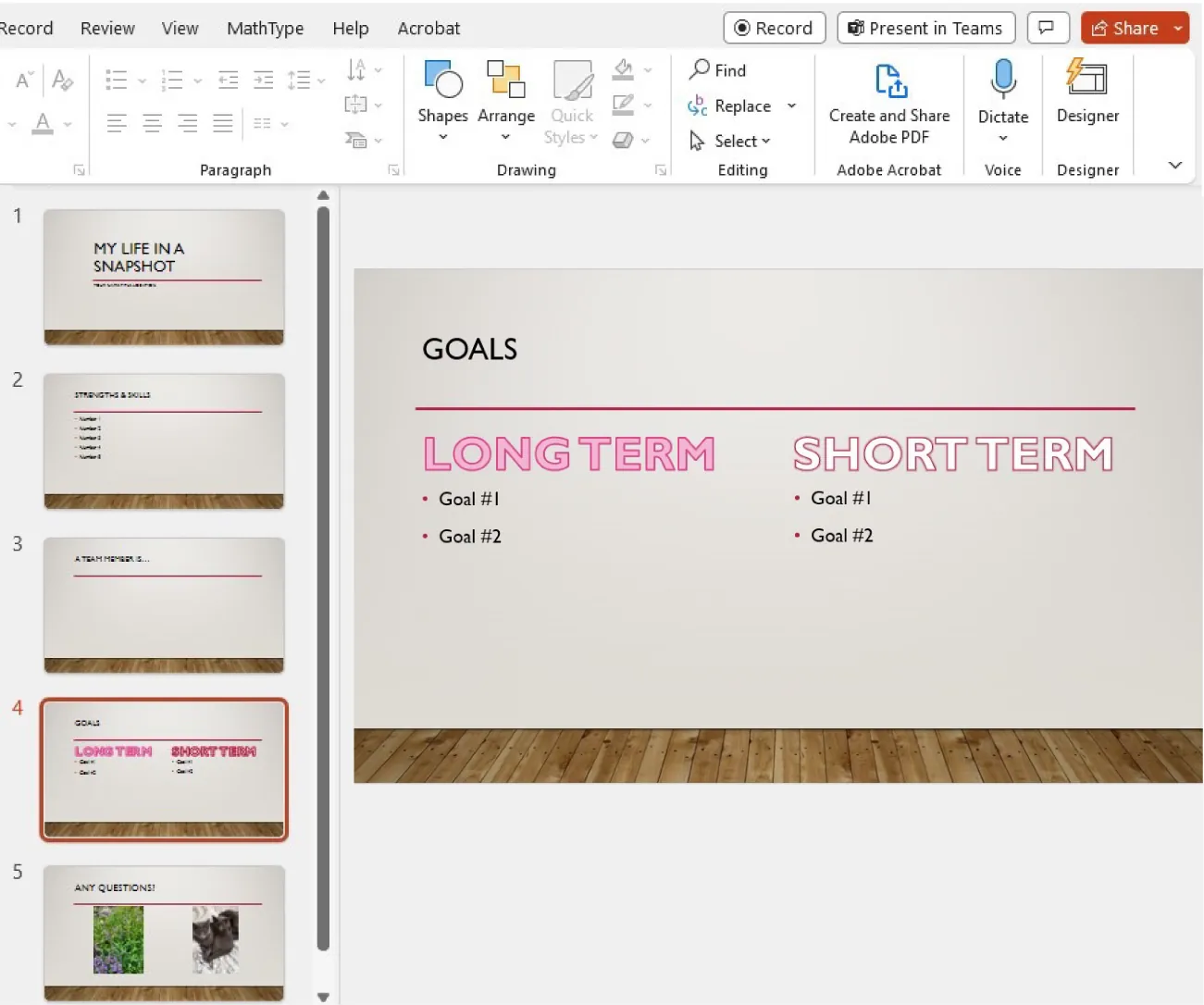
Task: Click the Find magnifier icon
Action: pyautogui.click(x=700, y=69)
